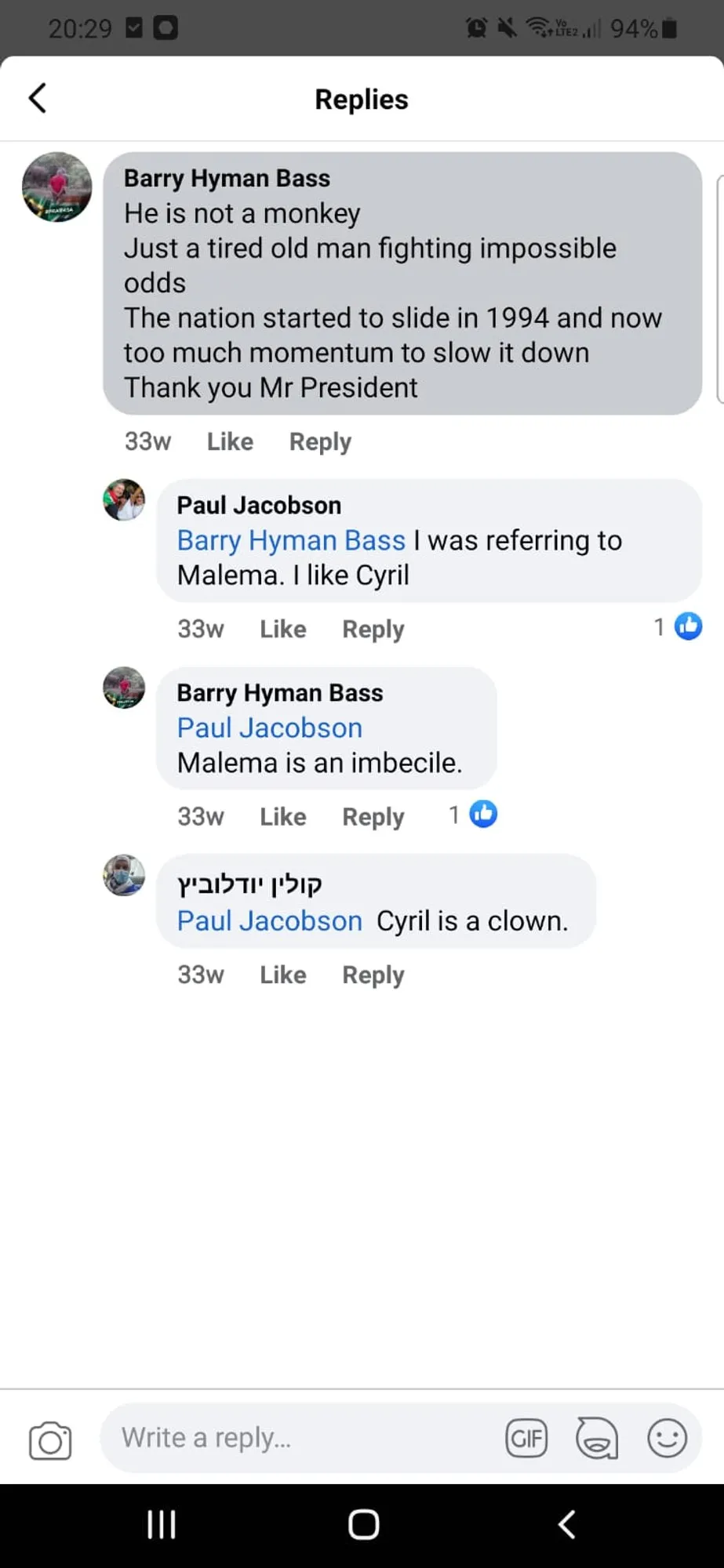
Task: Tap the back arrow beside Replies
Action: [38, 99]
